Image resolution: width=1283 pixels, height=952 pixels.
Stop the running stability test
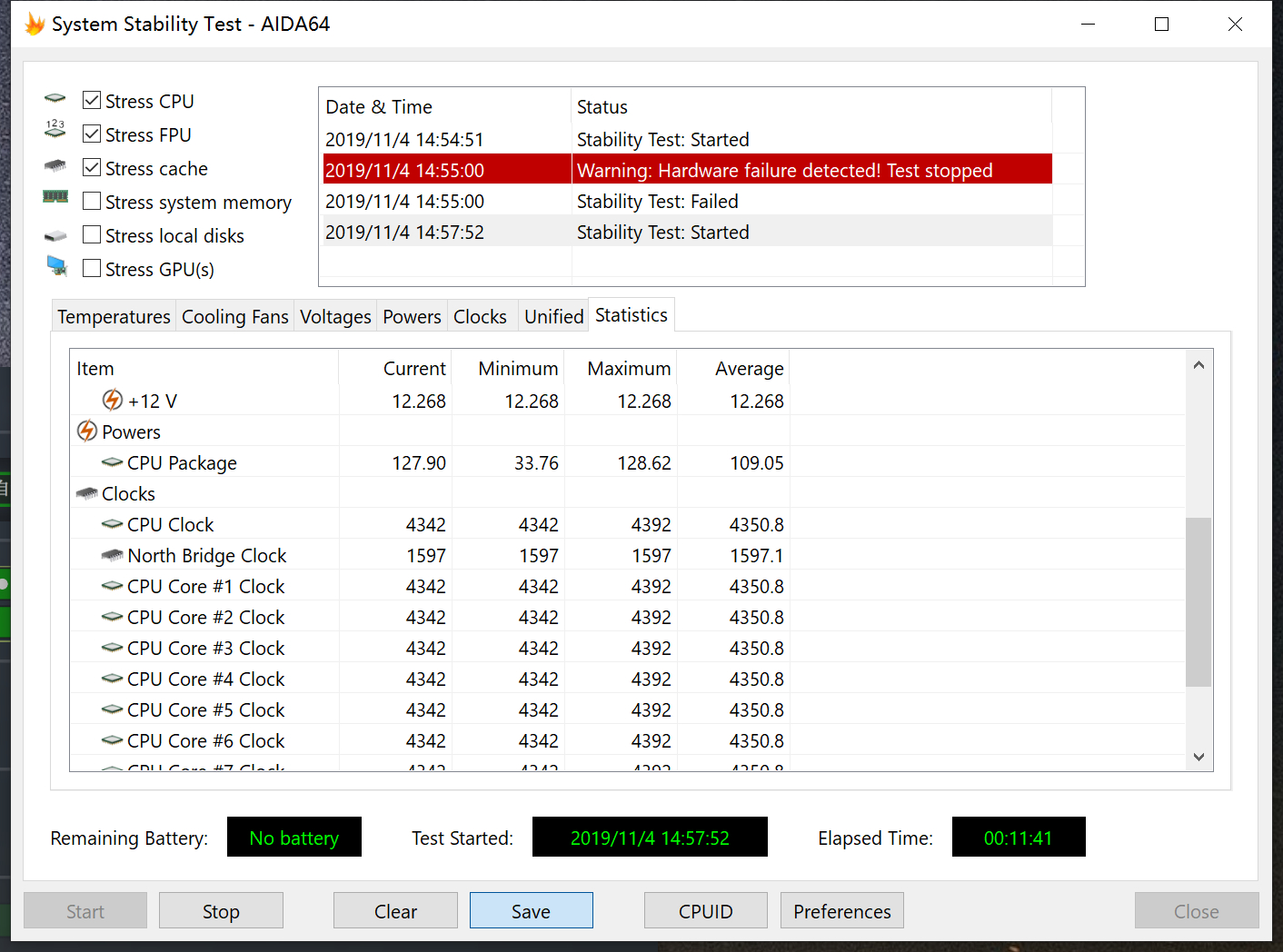coord(221,911)
